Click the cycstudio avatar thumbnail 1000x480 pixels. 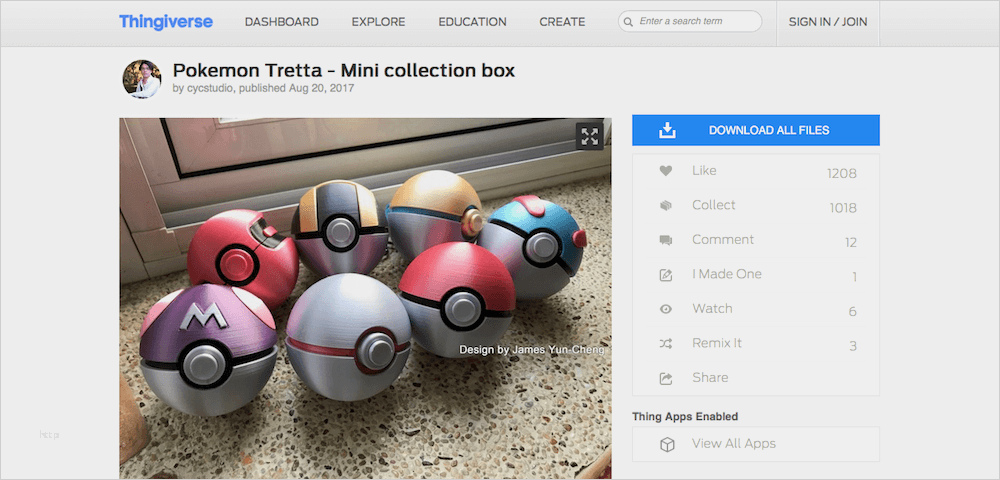142,79
